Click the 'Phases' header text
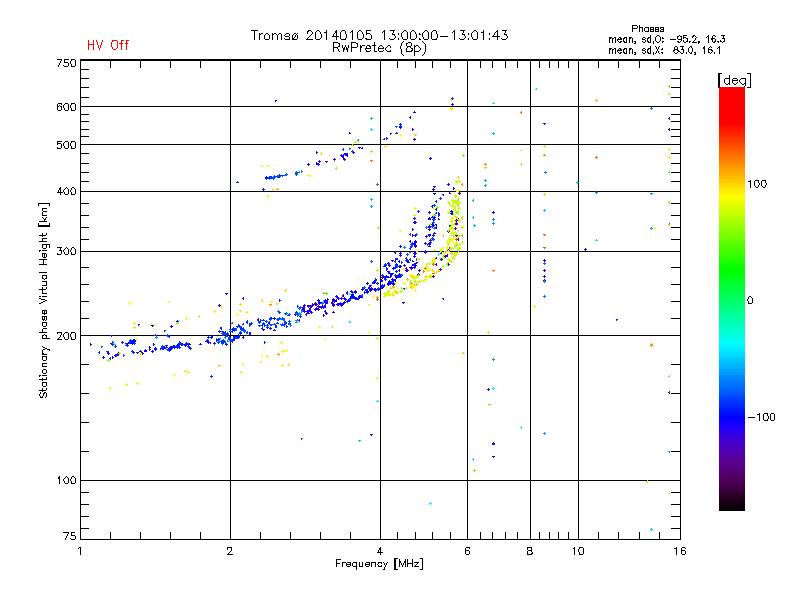The image size is (800, 600). (x=647, y=29)
